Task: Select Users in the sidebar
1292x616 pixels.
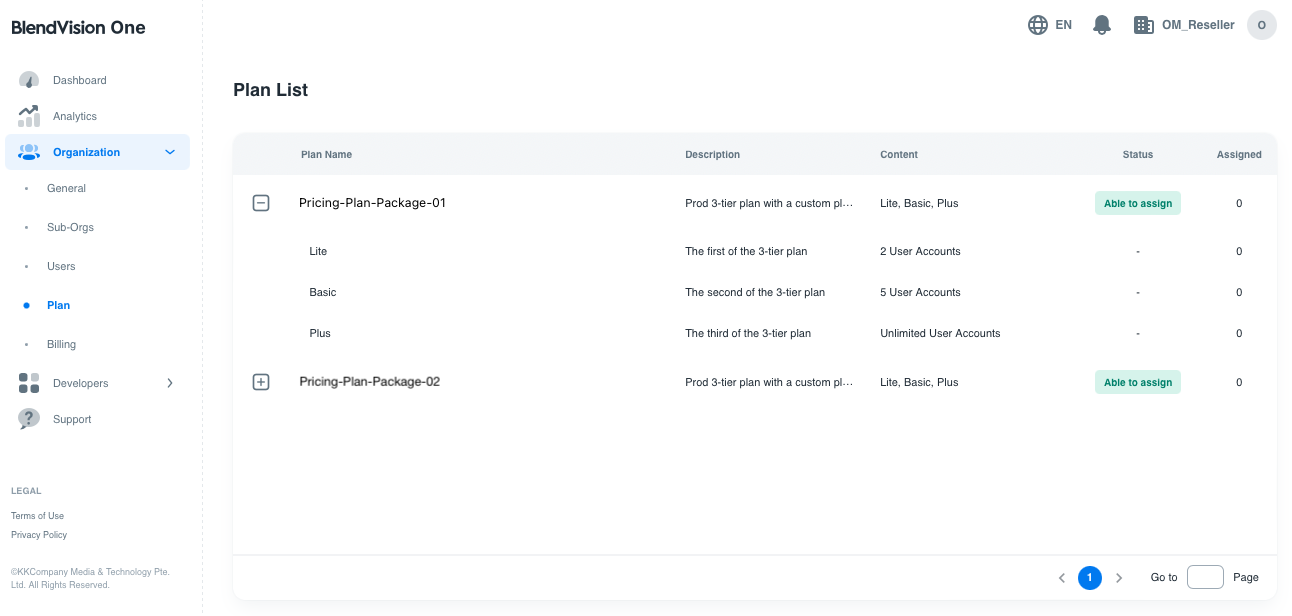Action: click(x=61, y=266)
